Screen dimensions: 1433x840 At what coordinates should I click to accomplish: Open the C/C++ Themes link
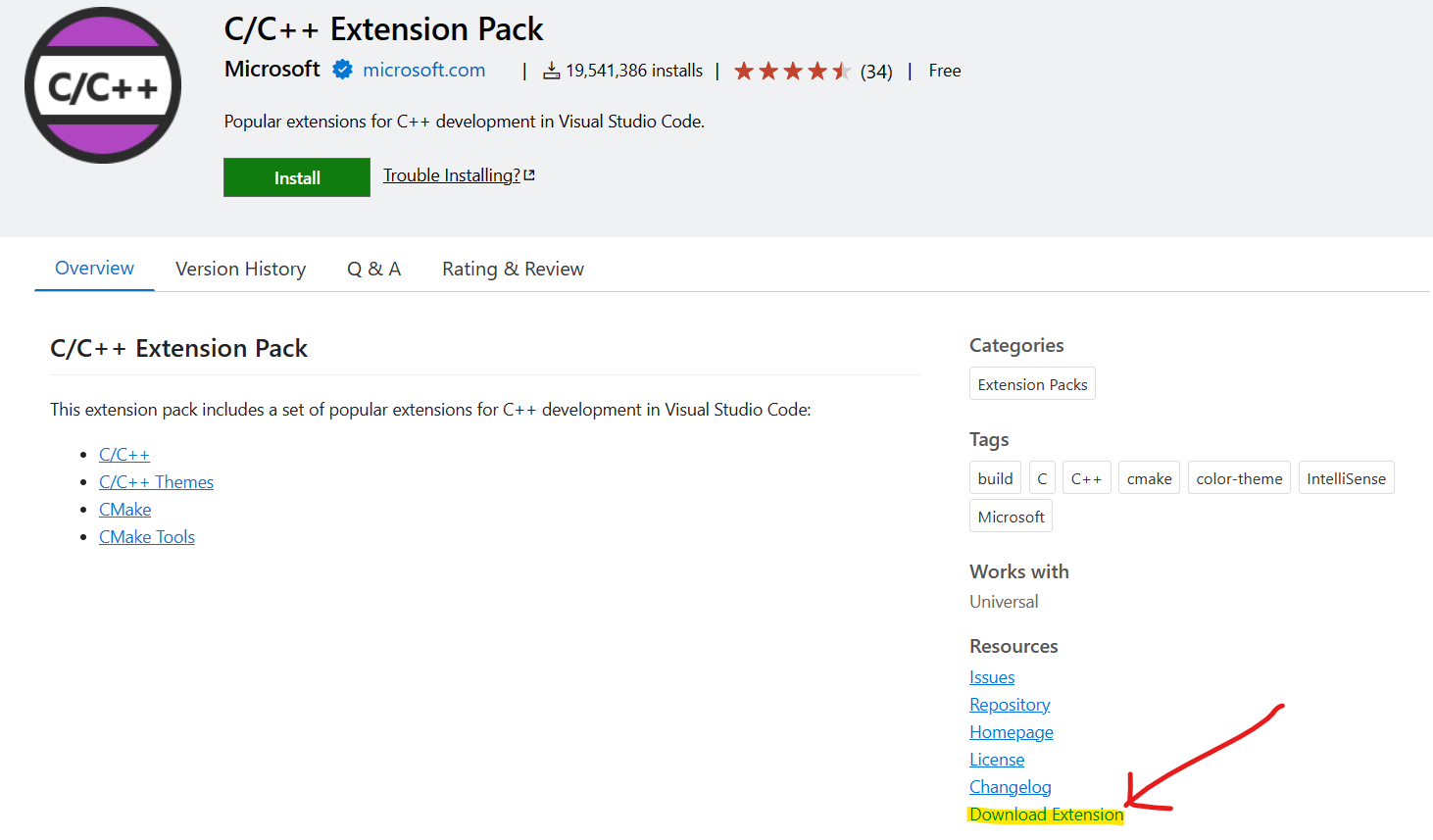coord(157,482)
